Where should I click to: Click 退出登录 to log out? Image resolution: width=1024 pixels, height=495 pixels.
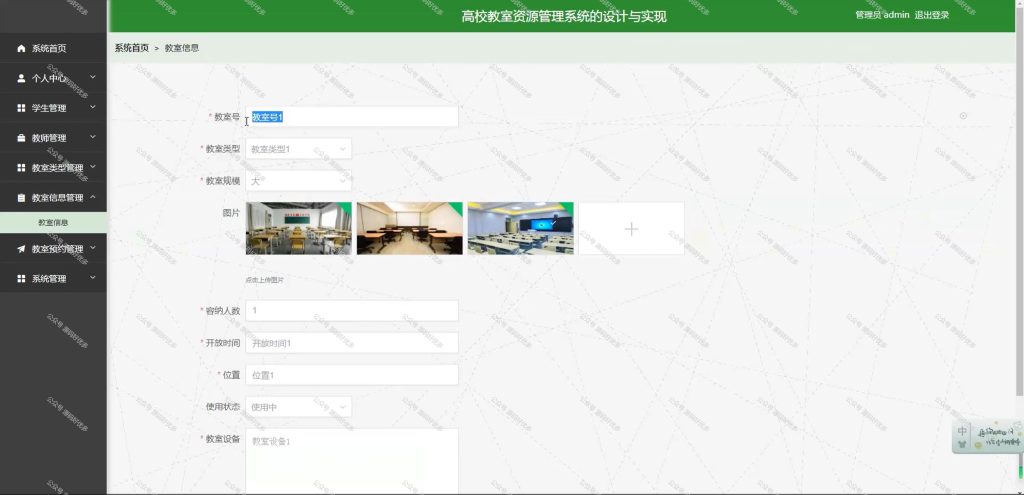(931, 16)
